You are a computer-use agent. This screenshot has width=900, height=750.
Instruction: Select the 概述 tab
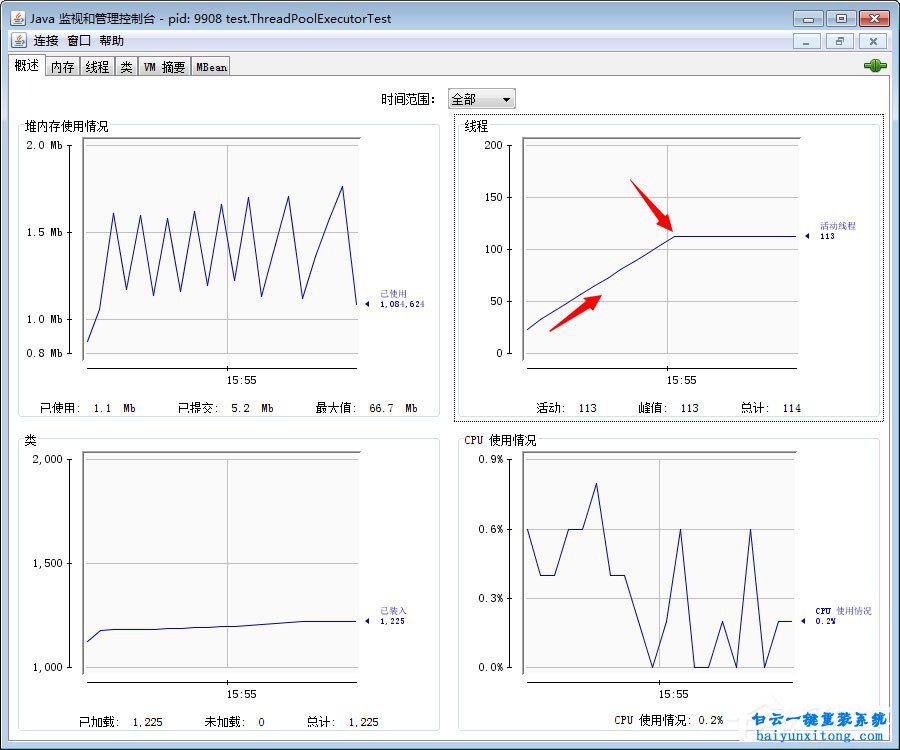click(27, 66)
